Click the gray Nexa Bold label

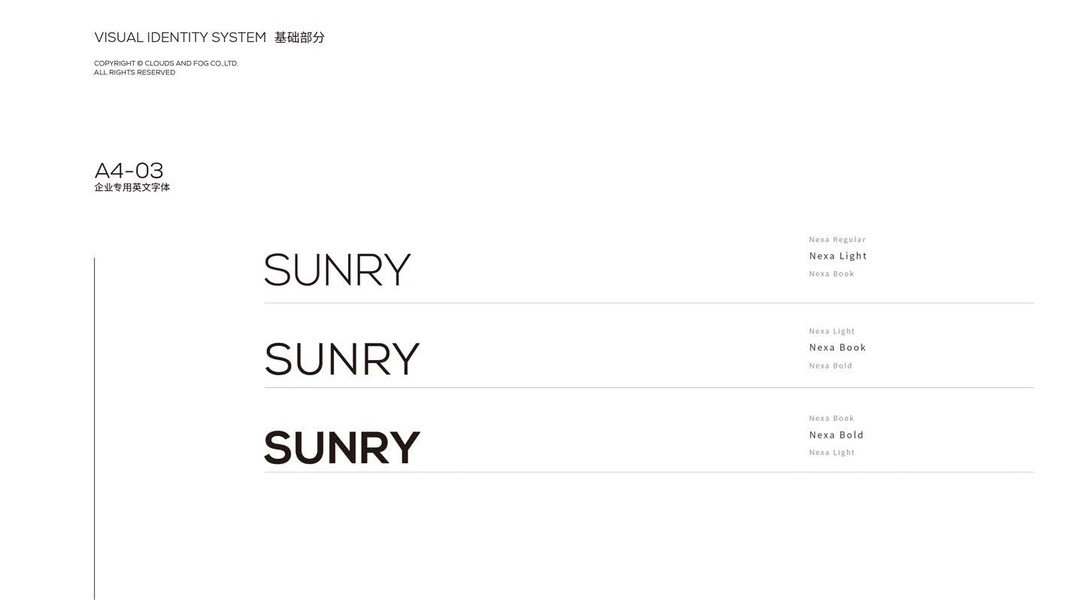830,366
